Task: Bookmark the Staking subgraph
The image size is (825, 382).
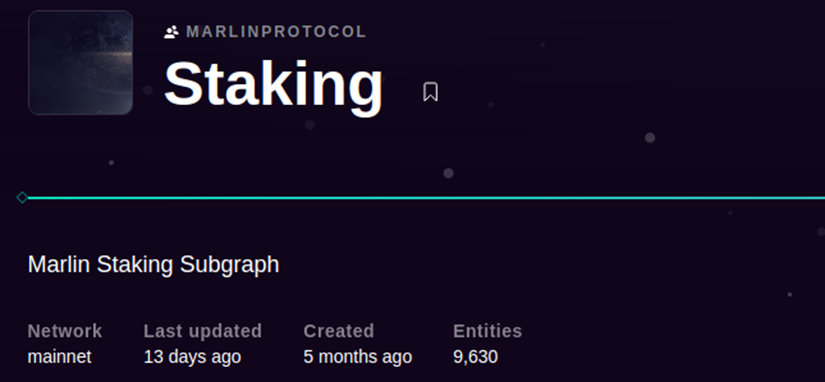Action: (x=430, y=92)
